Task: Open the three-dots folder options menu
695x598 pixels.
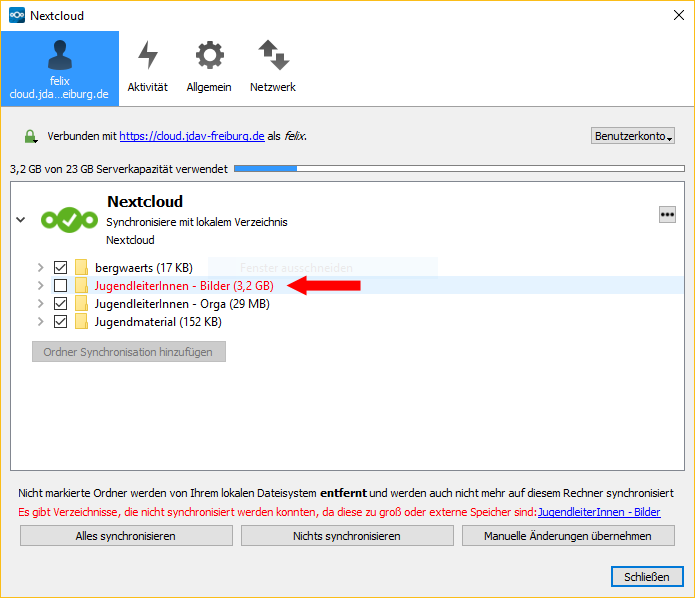Action: coord(667,215)
